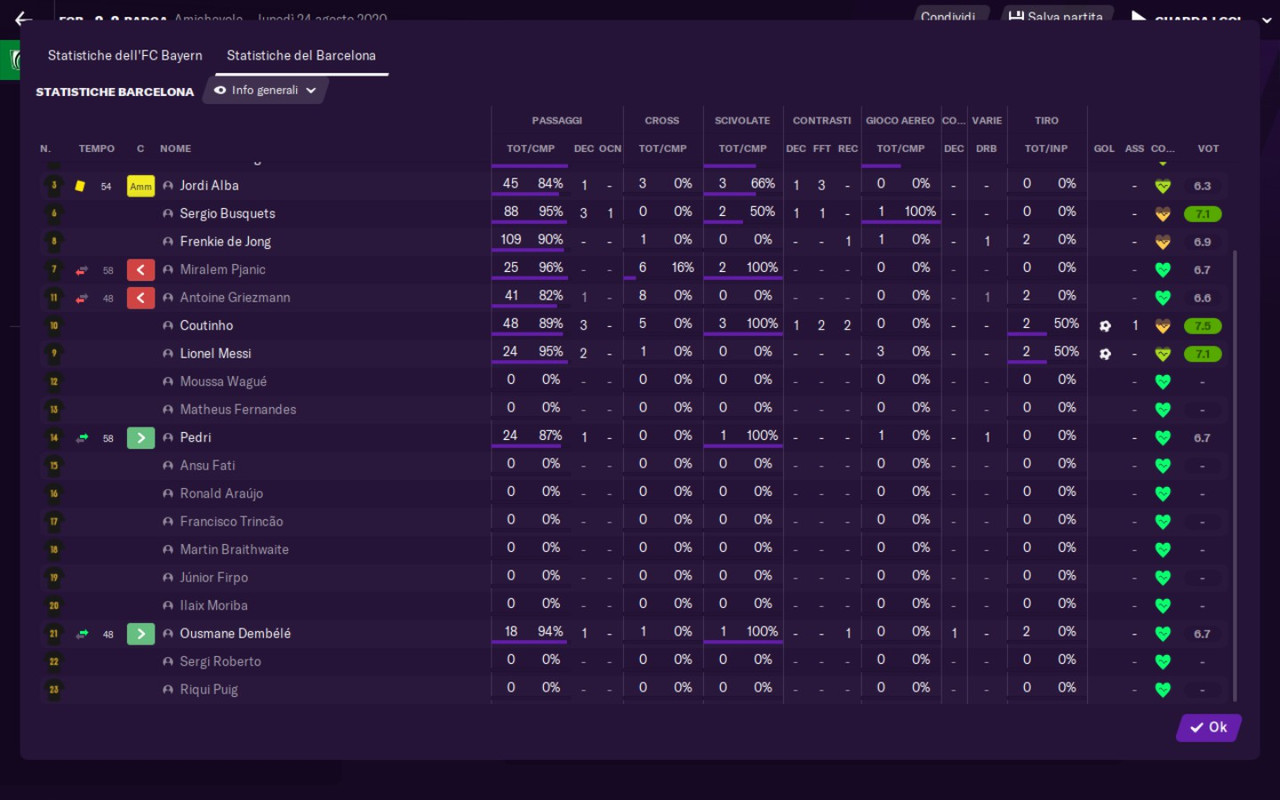Open the Info generali view dropdown
The height and width of the screenshot is (800, 1280).
click(266, 90)
